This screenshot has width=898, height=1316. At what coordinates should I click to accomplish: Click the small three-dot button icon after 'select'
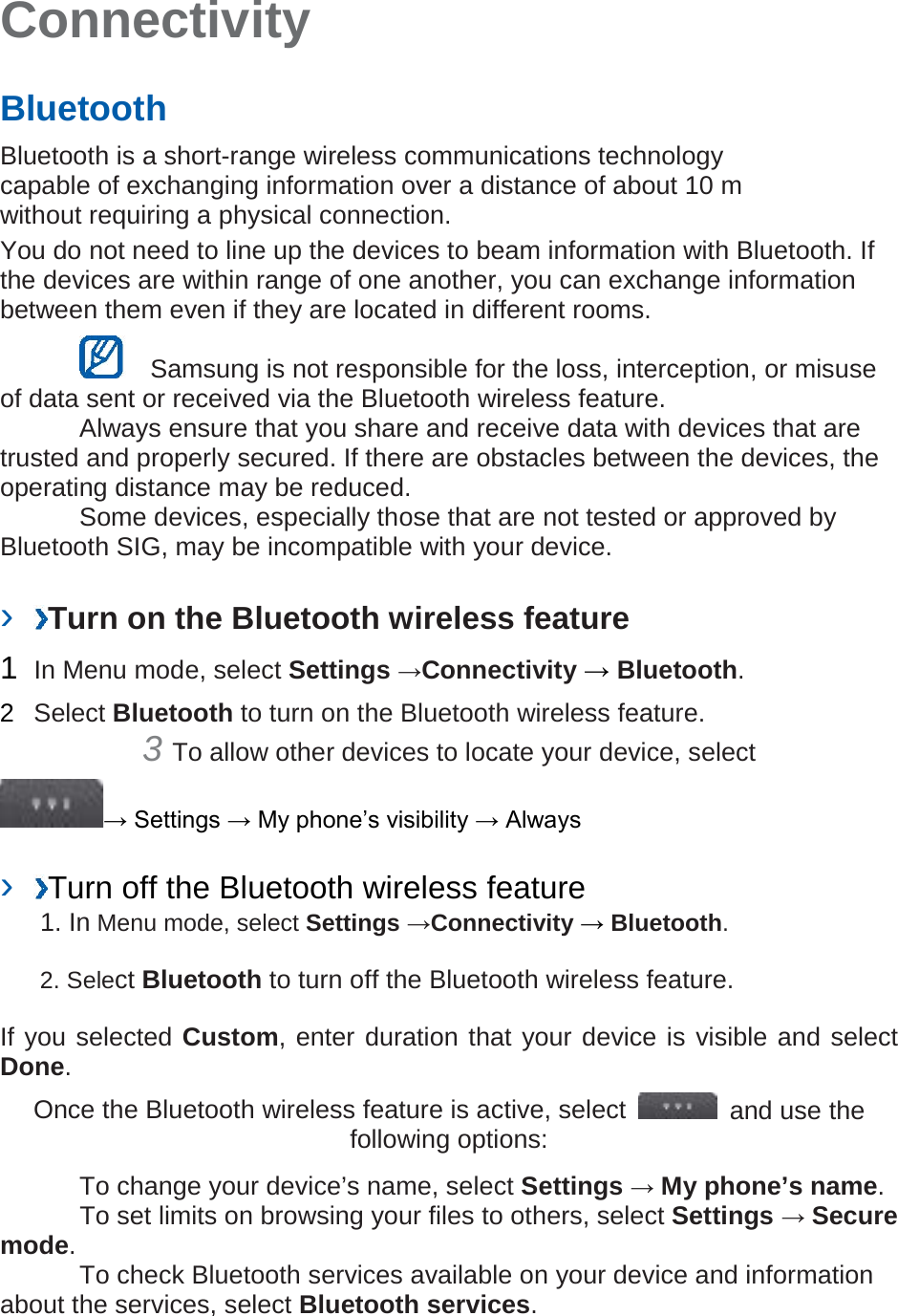tap(677, 1106)
